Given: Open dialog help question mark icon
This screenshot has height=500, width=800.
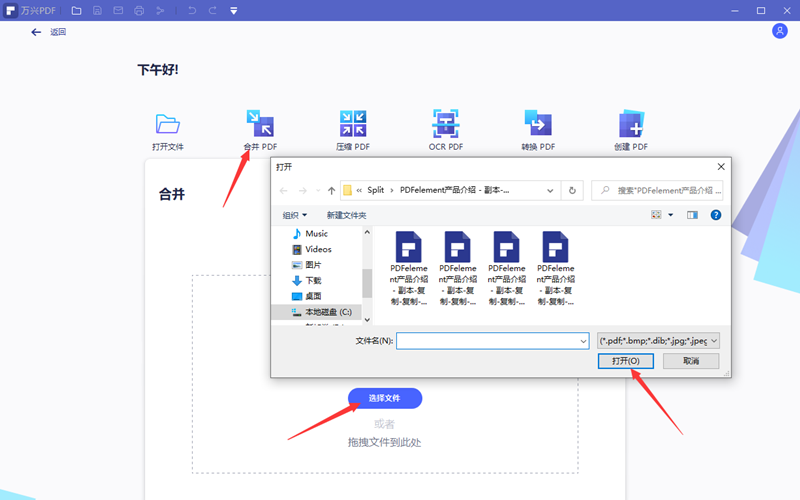Looking at the screenshot, I should click(x=716, y=215).
